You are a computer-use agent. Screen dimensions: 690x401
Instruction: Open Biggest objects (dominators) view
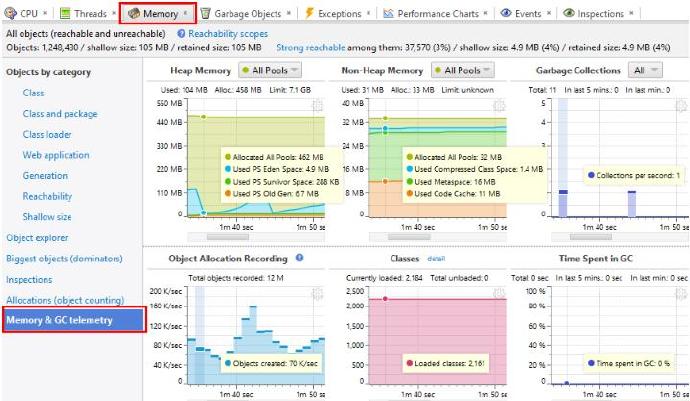[64, 258]
